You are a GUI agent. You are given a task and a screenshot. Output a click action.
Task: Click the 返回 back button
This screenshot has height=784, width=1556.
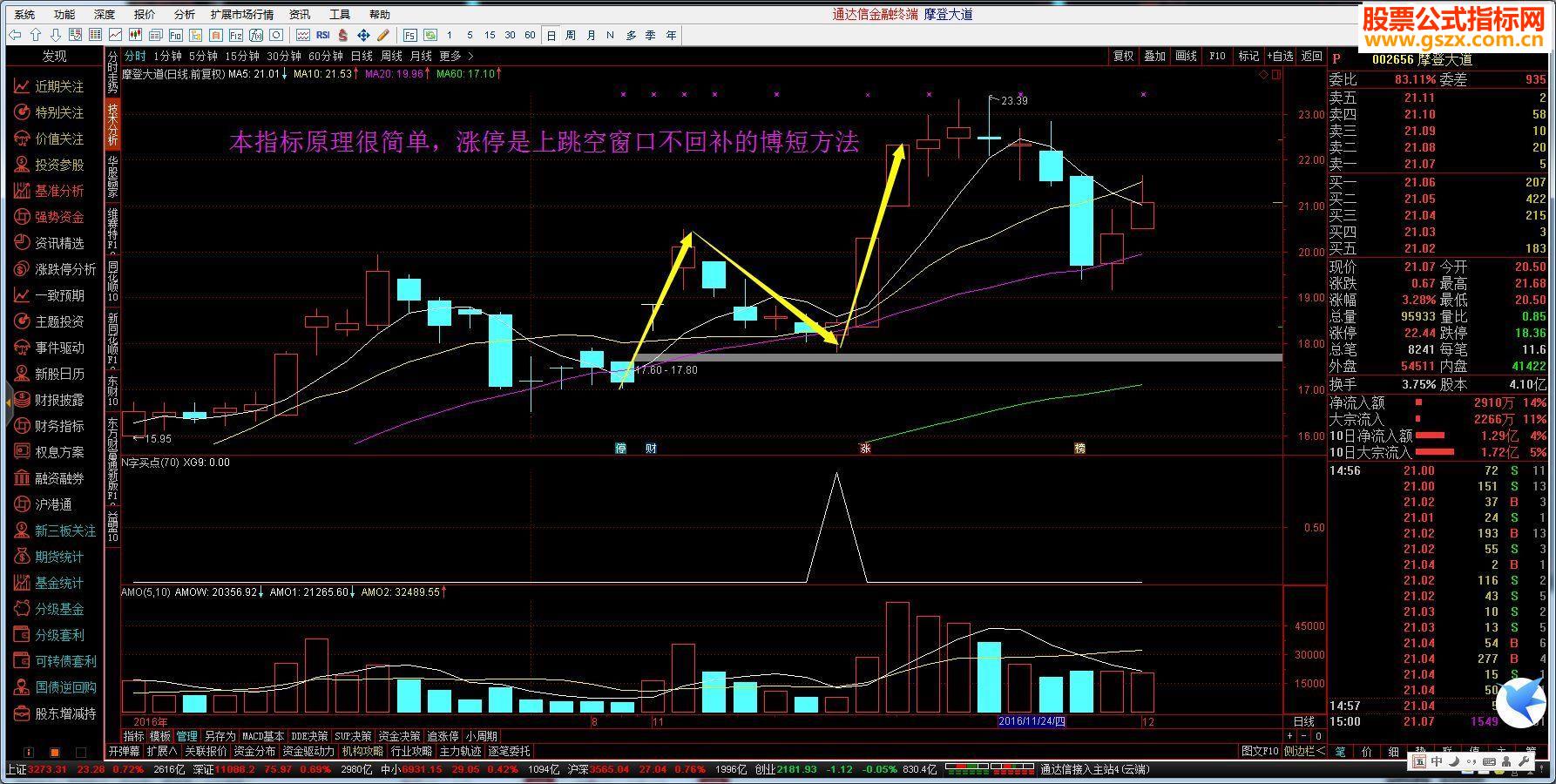1312,56
